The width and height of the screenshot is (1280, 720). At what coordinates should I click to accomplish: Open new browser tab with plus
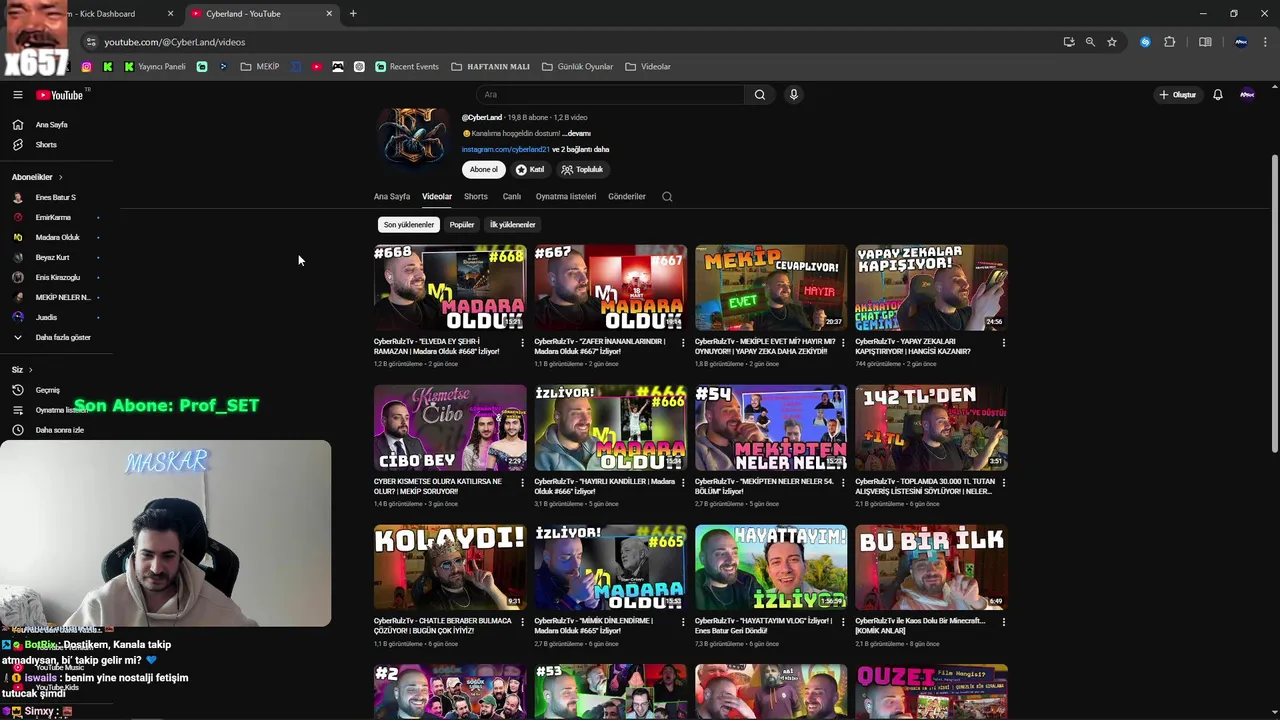[x=353, y=14]
